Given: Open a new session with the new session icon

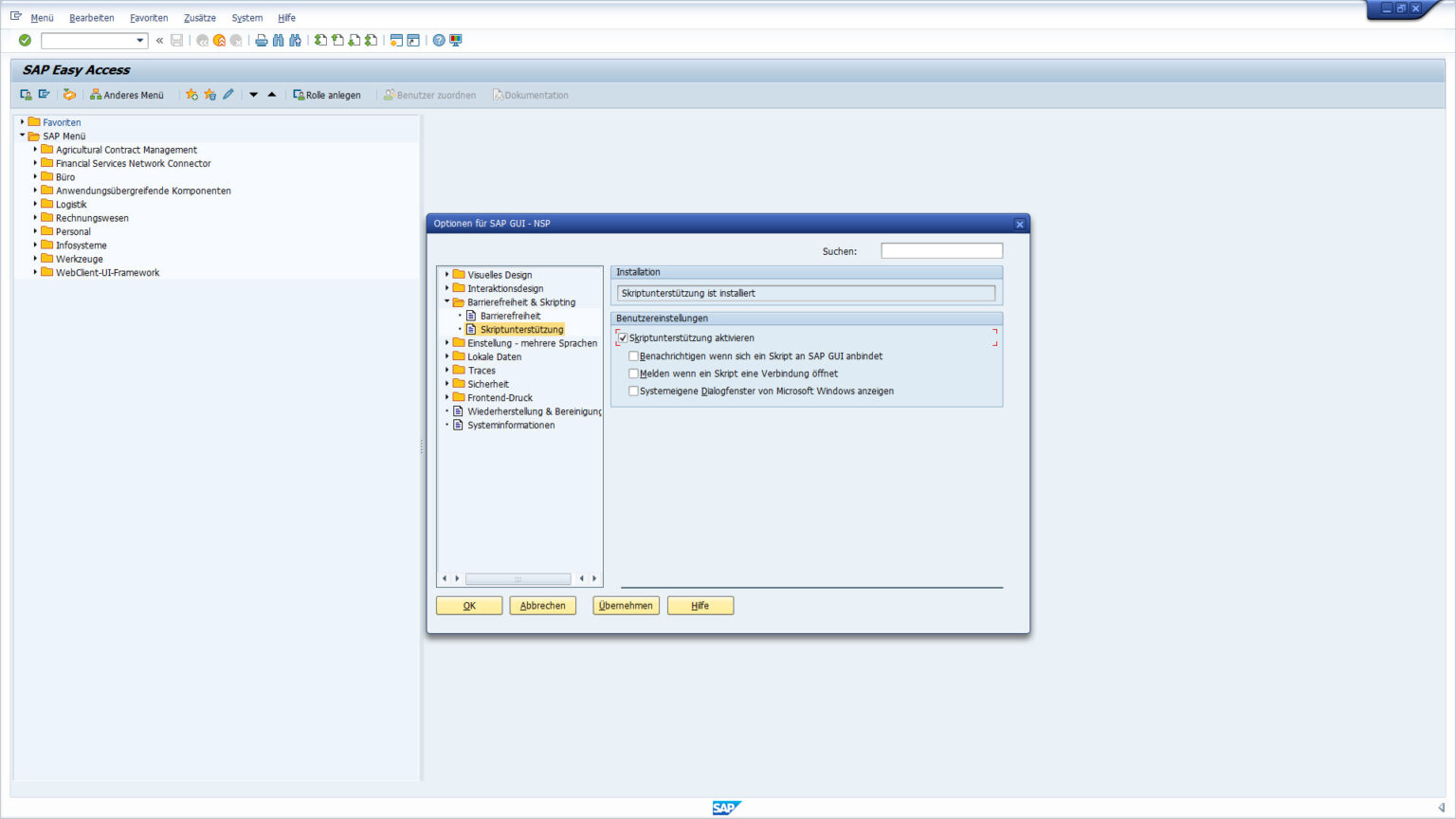Looking at the screenshot, I should coord(397,40).
